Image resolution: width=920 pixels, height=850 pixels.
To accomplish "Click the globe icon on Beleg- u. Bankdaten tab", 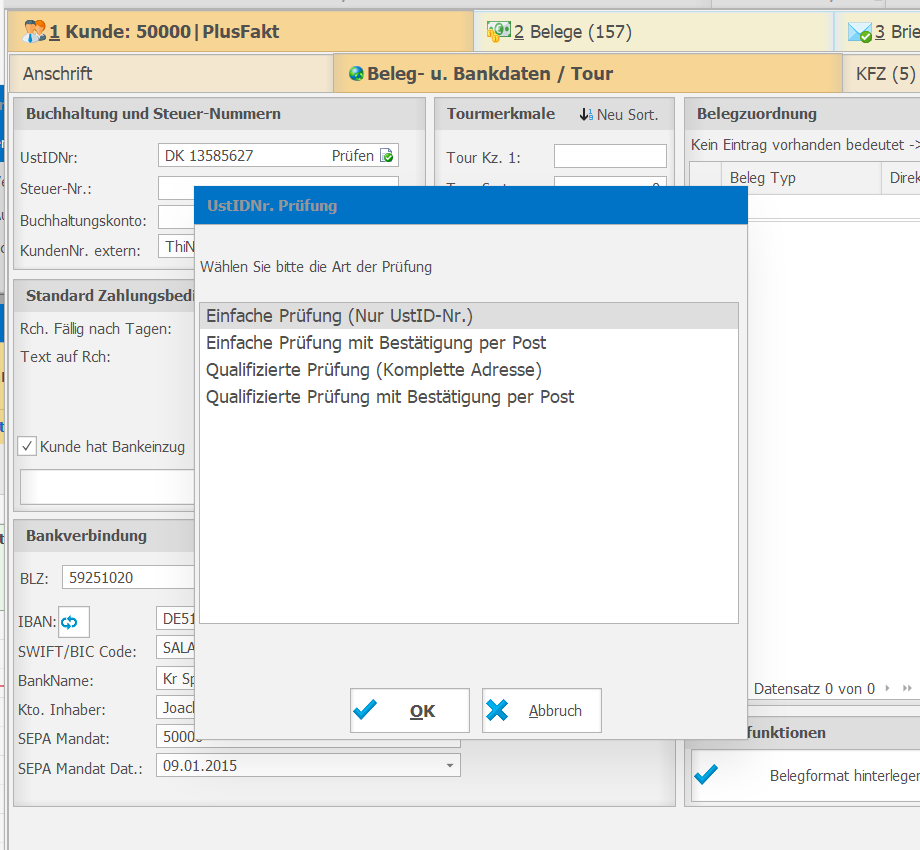I will 356,73.
